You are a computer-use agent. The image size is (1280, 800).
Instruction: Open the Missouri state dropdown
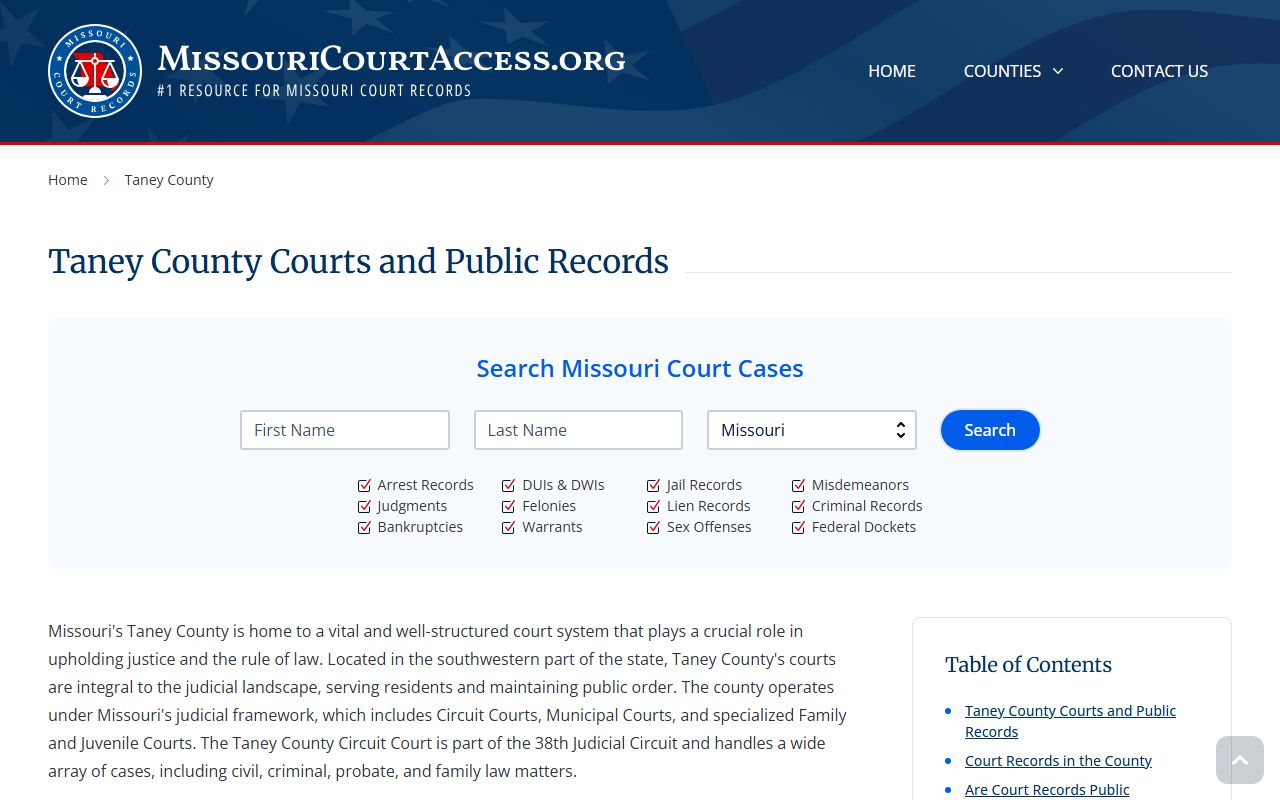(812, 430)
